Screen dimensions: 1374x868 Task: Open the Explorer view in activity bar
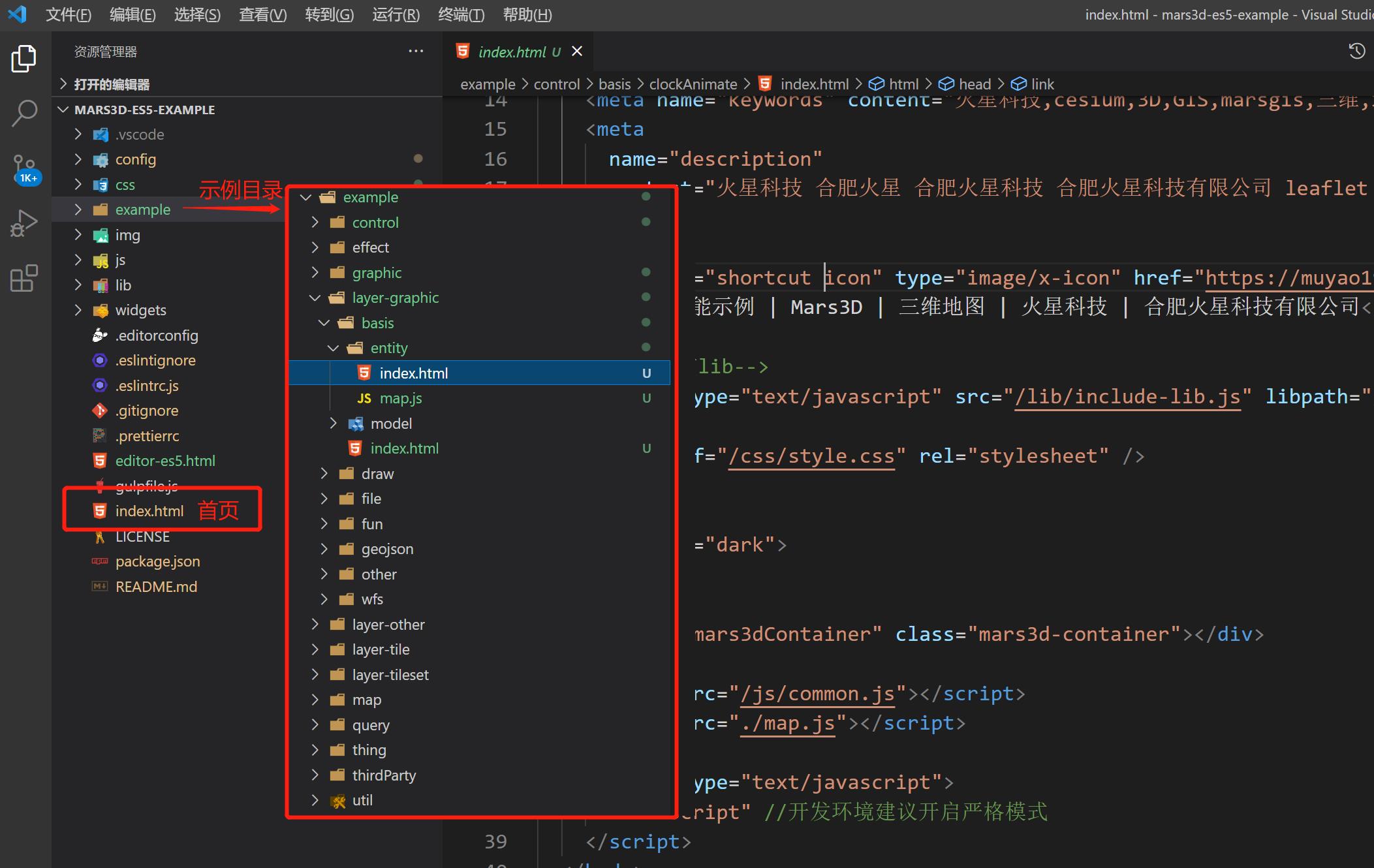[24, 59]
